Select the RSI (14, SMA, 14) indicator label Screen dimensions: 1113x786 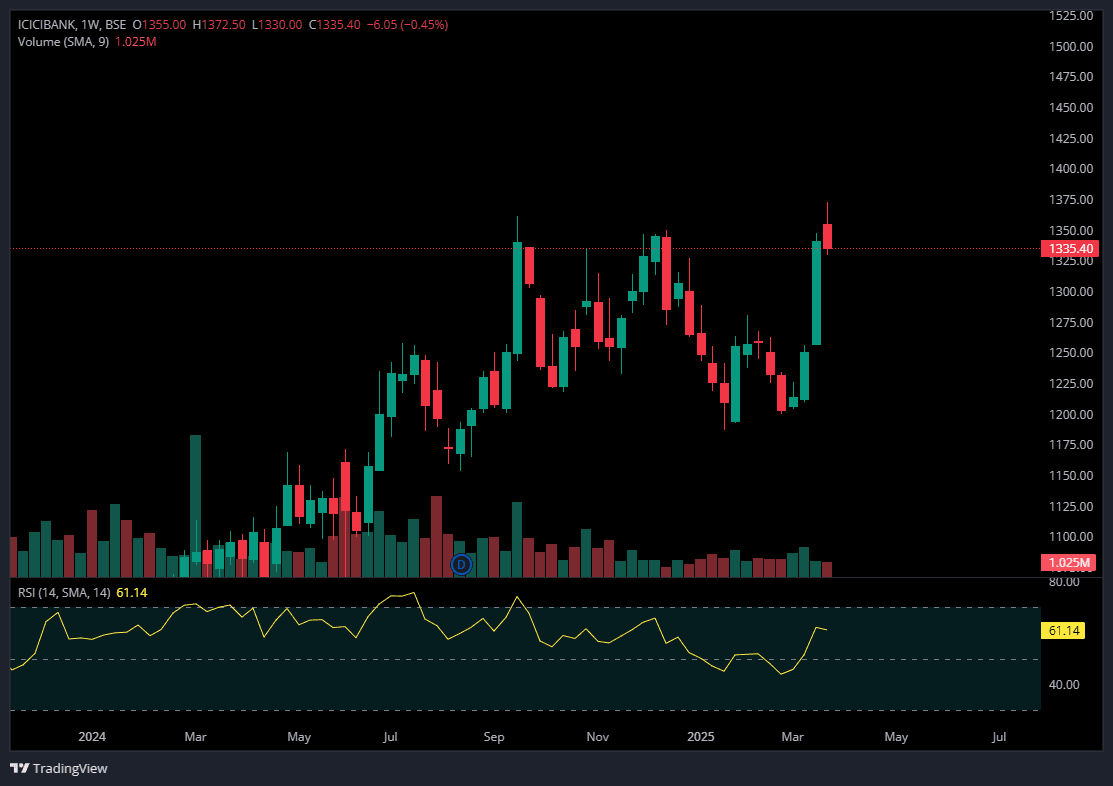pos(64,592)
